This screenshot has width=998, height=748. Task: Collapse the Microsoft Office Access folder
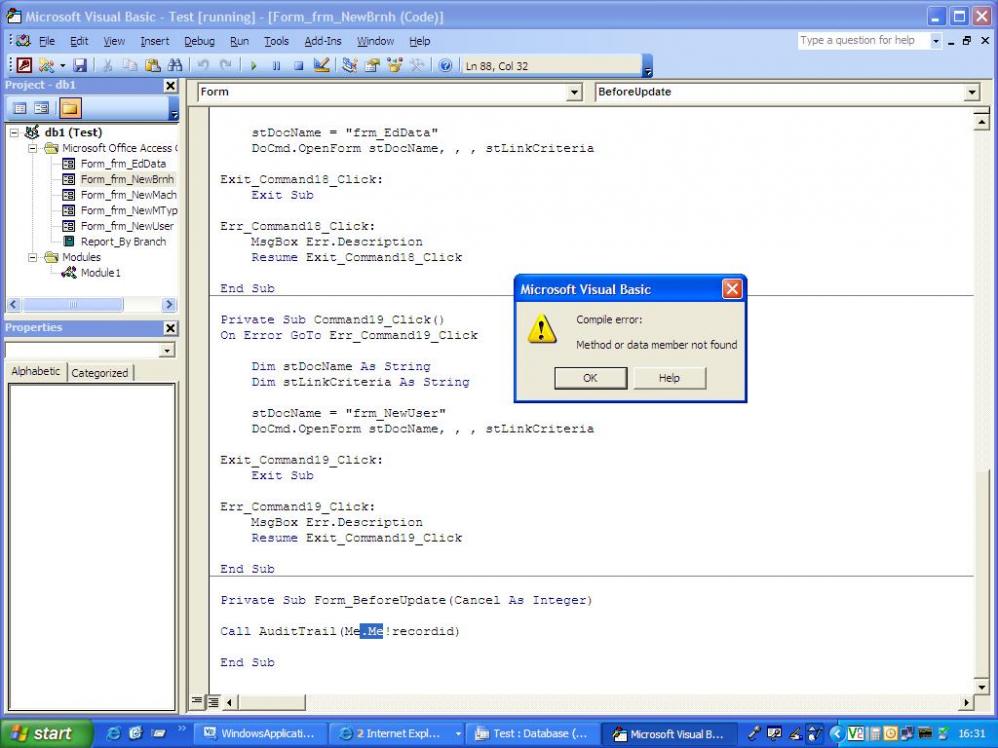point(32,148)
